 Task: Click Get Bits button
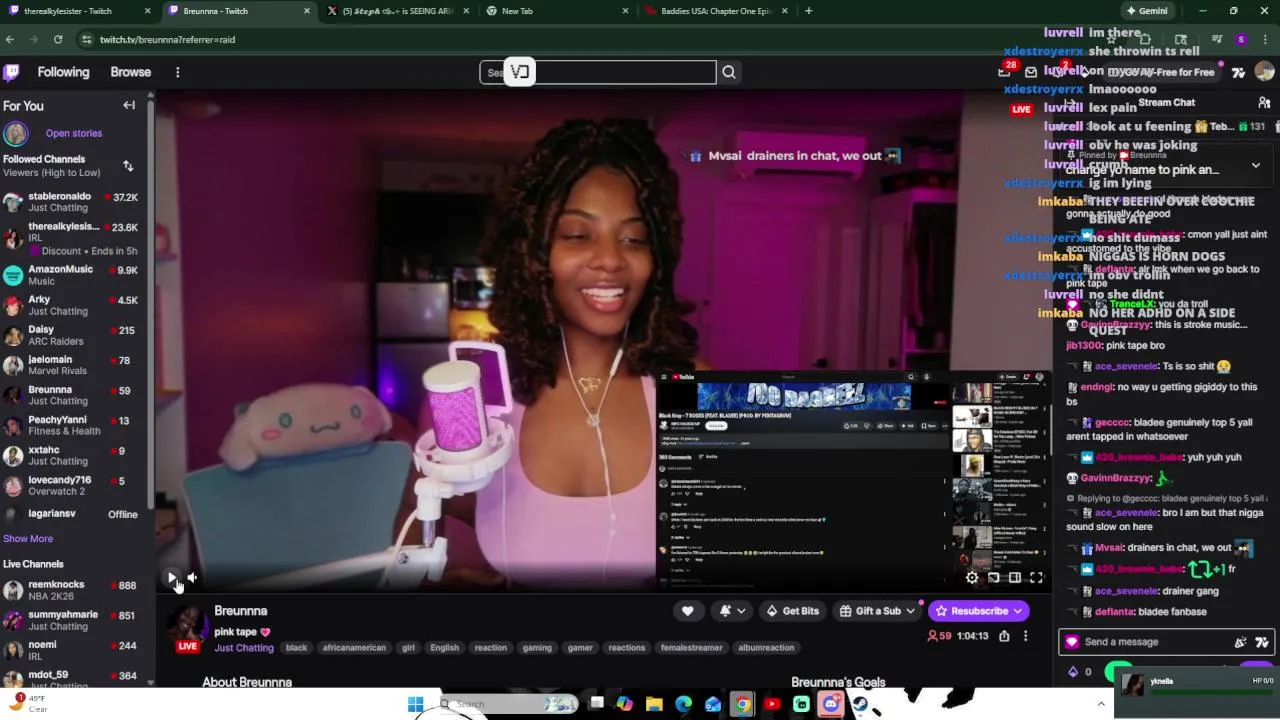coord(792,611)
